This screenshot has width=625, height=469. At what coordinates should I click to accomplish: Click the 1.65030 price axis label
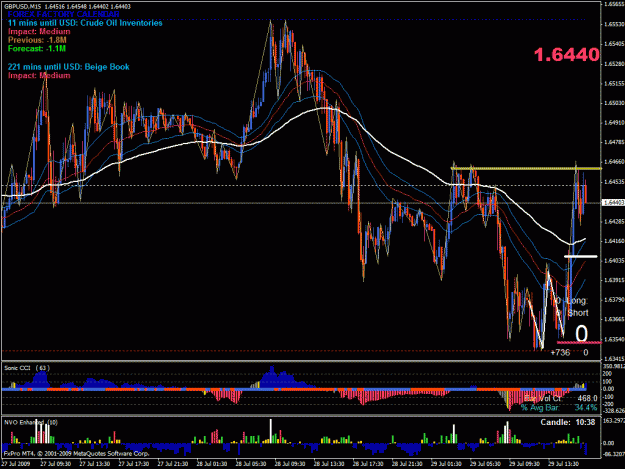[614, 103]
